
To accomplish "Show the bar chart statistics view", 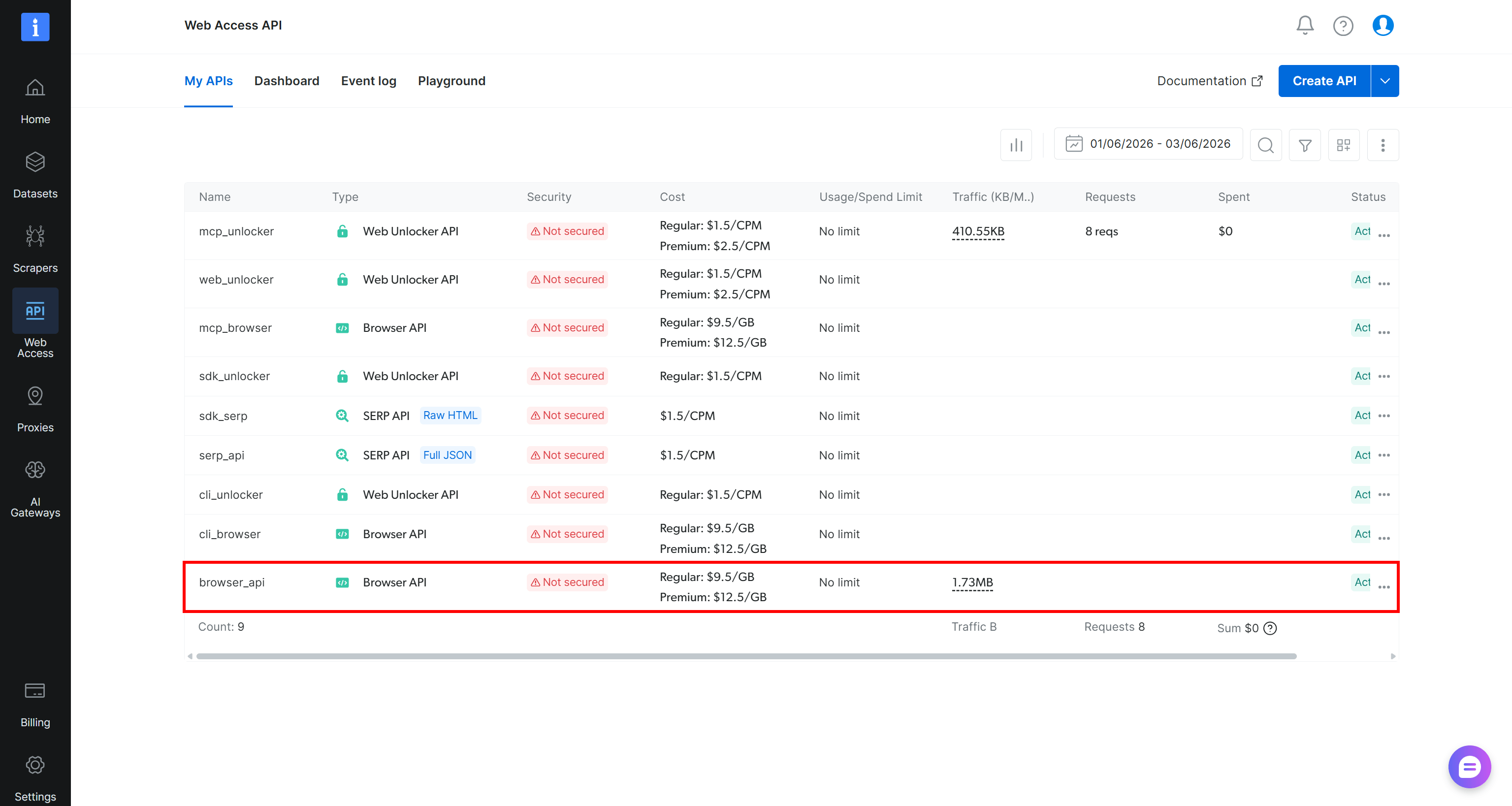I will (1016, 145).
